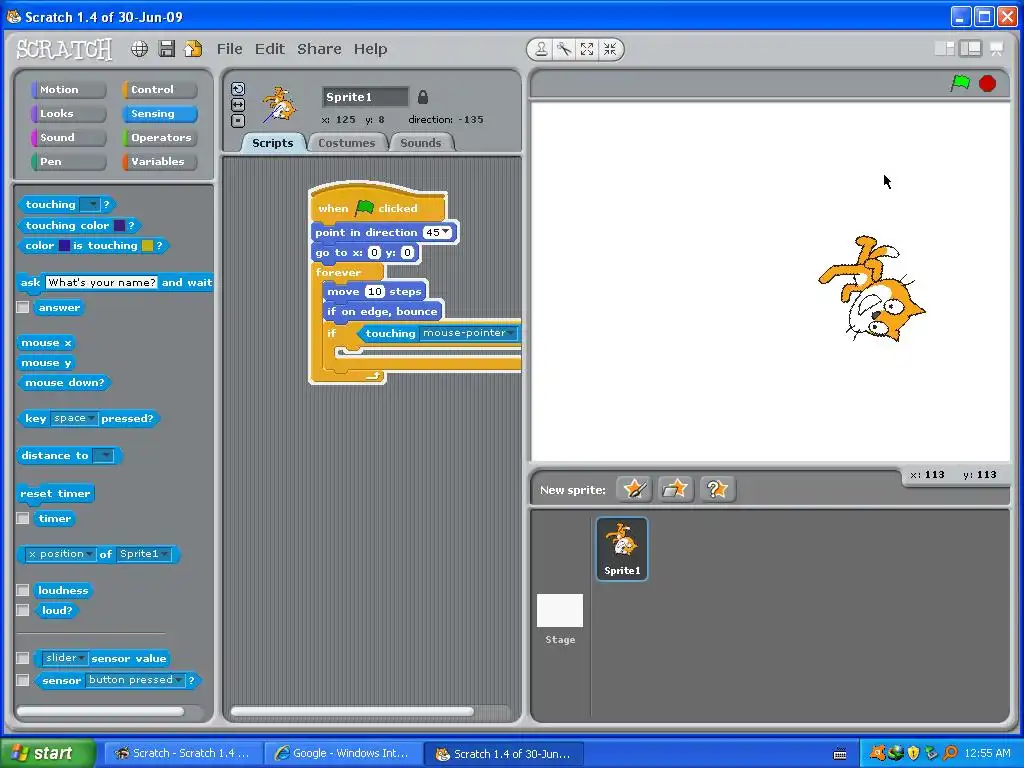The width and height of the screenshot is (1024, 768).
Task: Select the Looks block category
Action: (68, 114)
